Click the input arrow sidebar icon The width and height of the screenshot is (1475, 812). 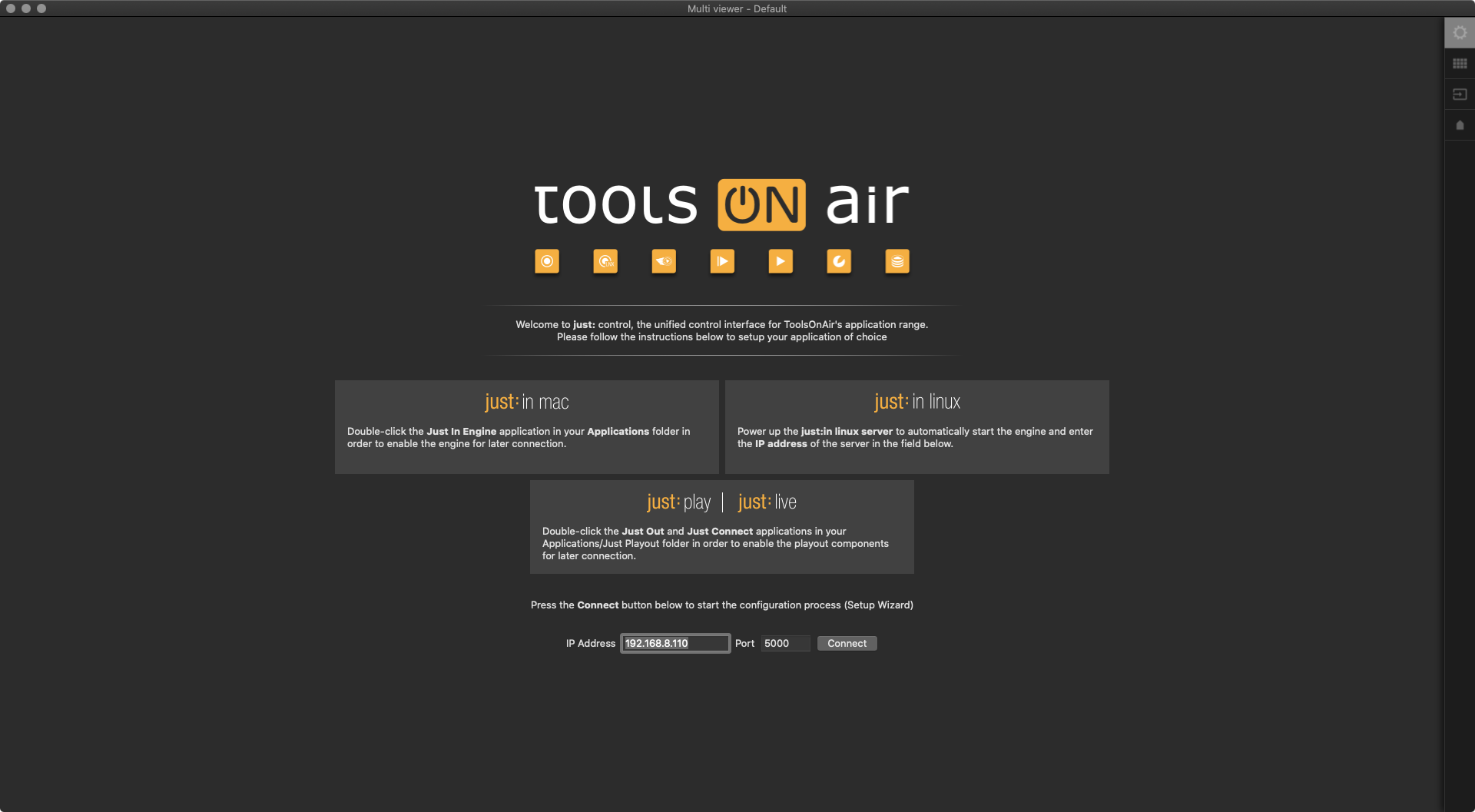1460,94
